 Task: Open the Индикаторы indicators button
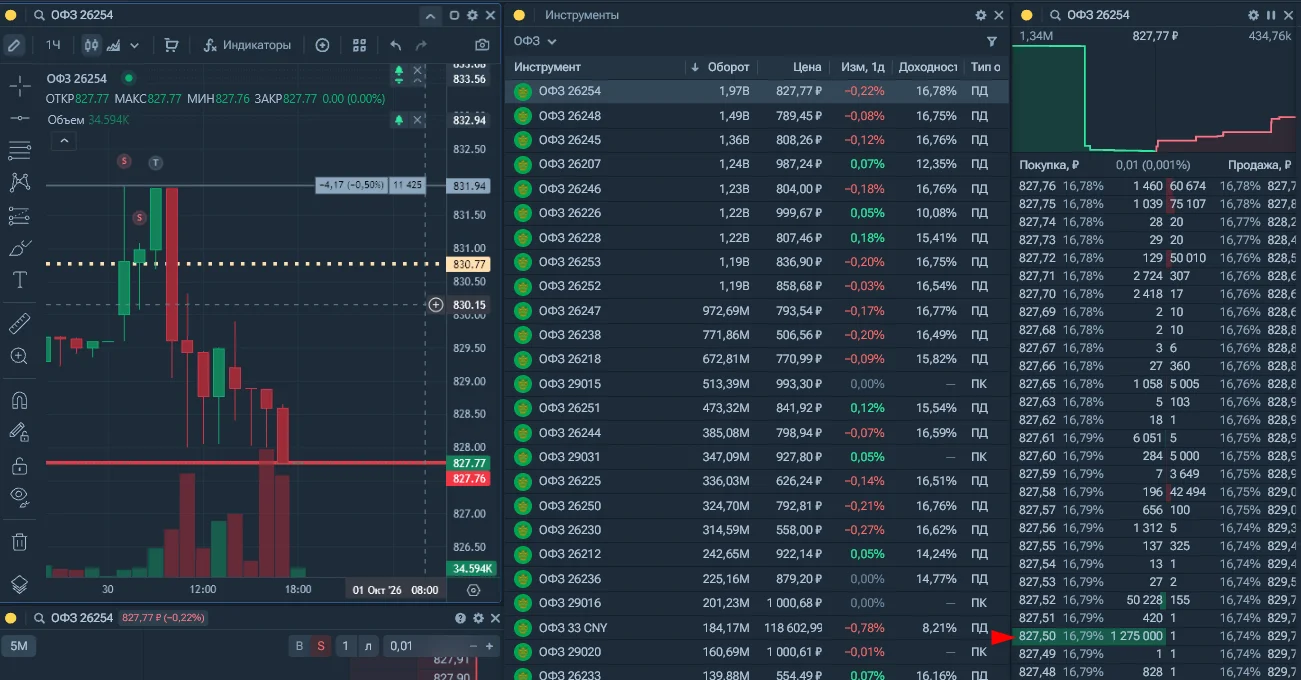click(246, 45)
